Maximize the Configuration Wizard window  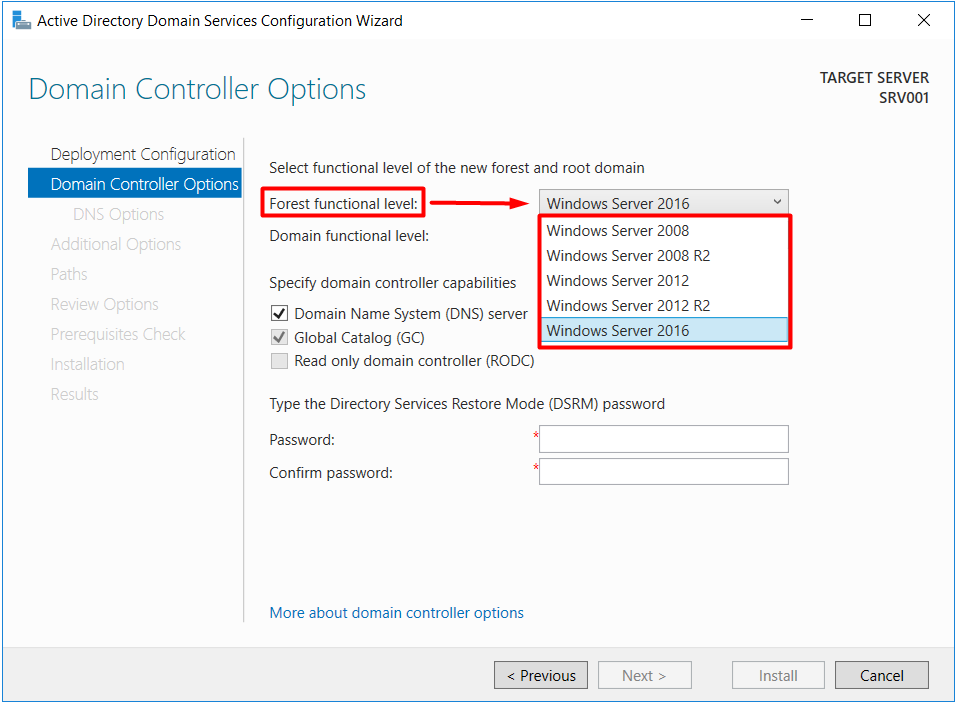pyautogui.click(x=865, y=20)
